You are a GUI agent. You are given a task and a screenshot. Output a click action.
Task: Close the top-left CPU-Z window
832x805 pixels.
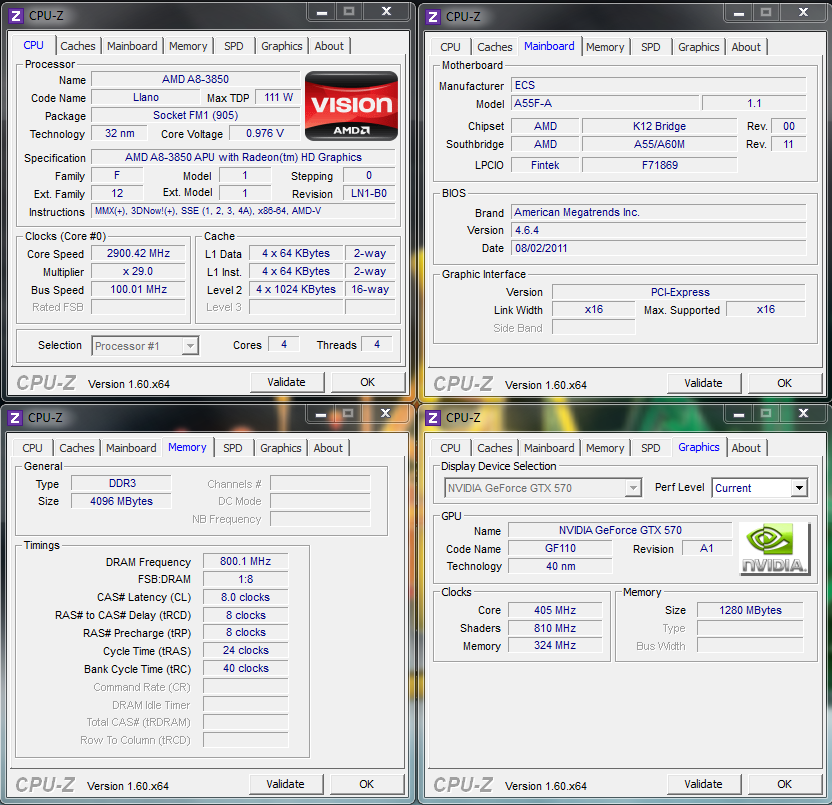click(384, 12)
